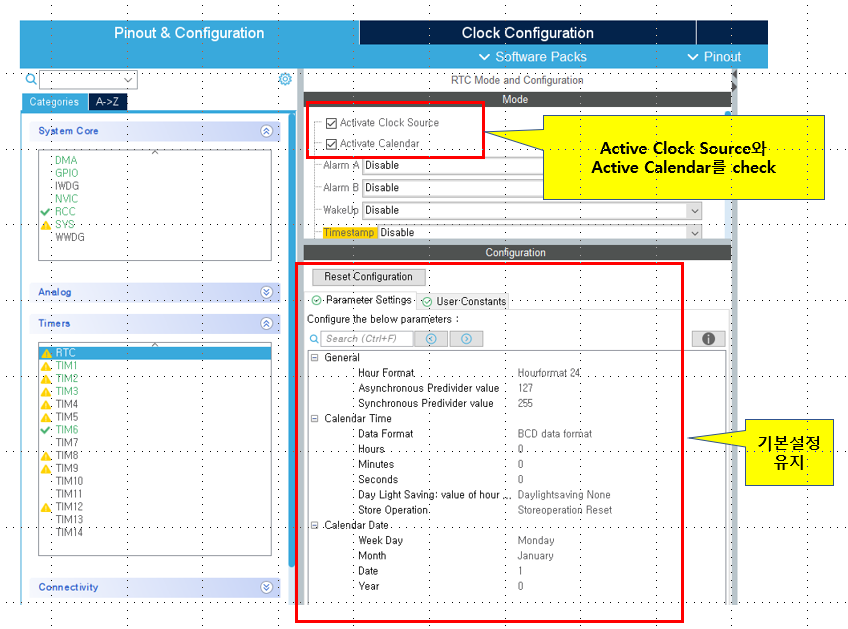The image size is (848, 629).
Task: Open the settings gear in peripheral panel
Action: [285, 80]
